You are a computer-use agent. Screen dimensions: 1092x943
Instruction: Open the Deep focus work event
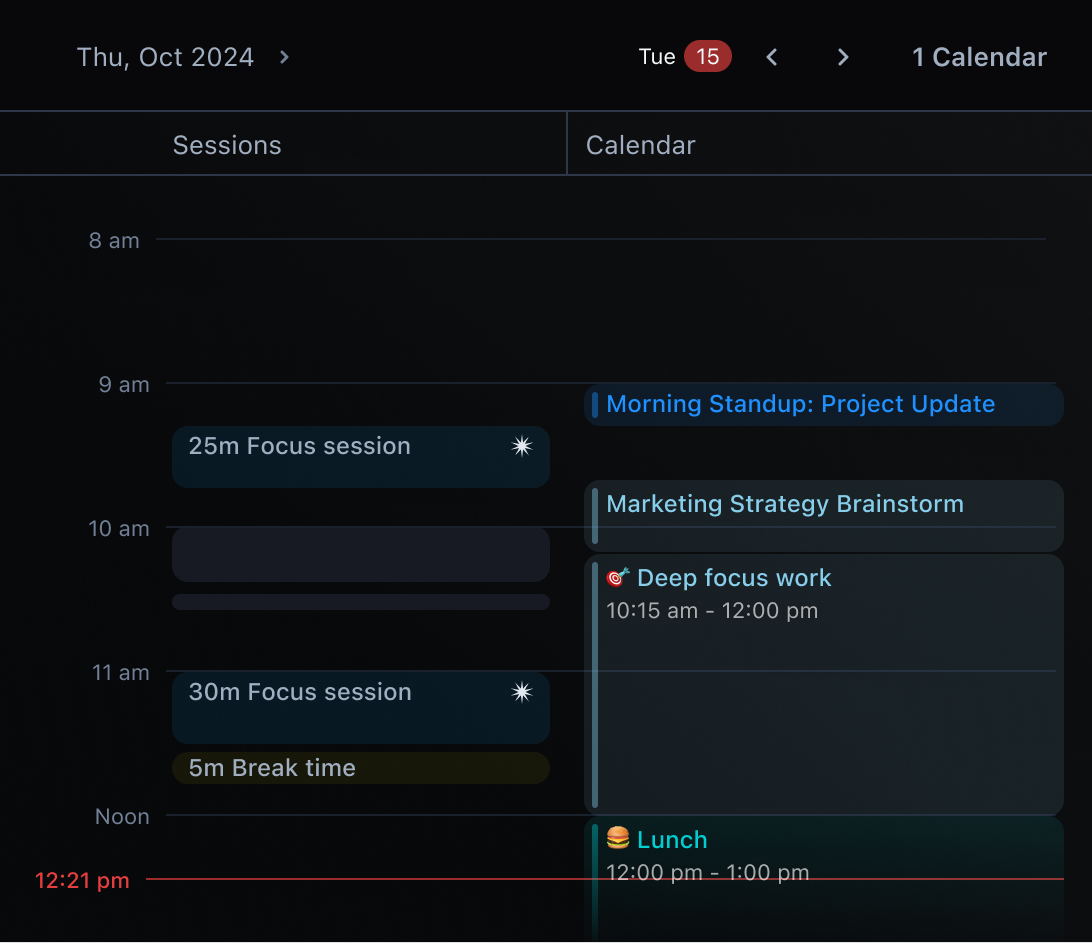click(824, 685)
